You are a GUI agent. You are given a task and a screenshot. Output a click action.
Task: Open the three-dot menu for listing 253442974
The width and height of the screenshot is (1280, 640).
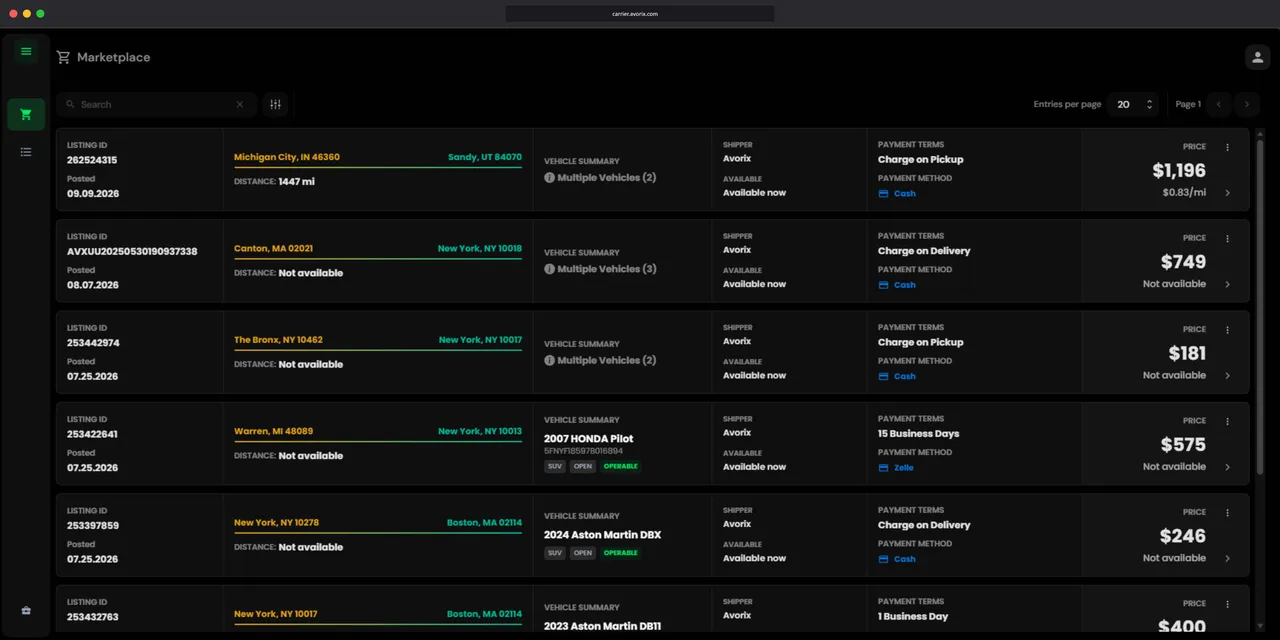(1227, 330)
